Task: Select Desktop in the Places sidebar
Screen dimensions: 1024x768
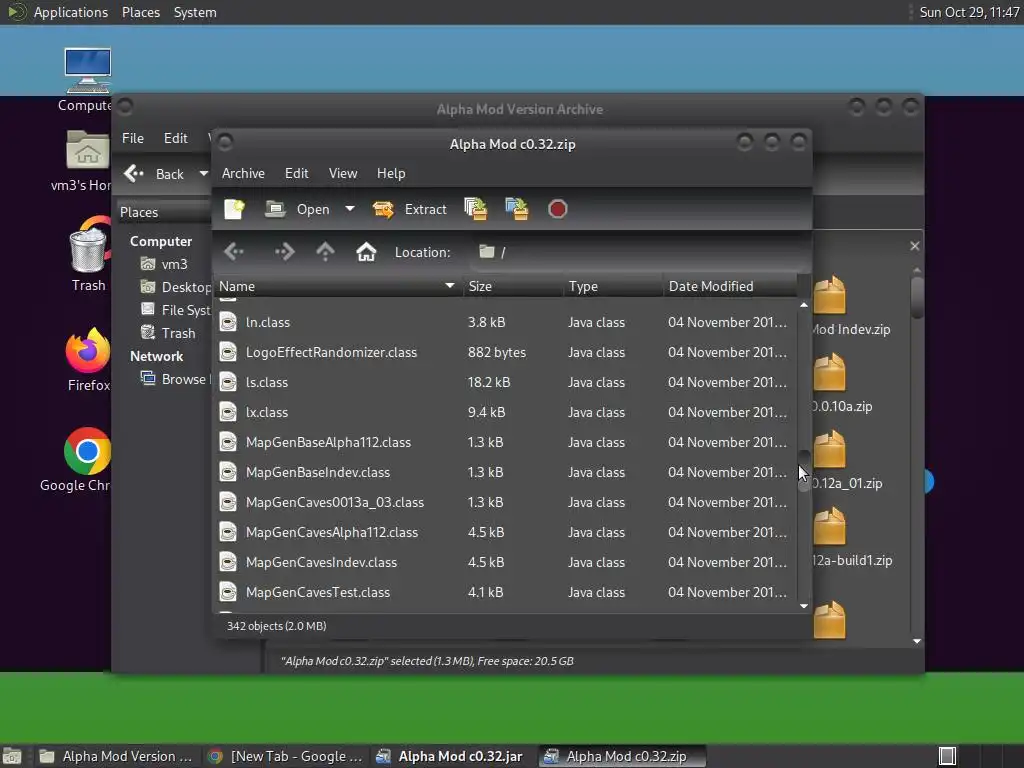Action: tap(176, 287)
